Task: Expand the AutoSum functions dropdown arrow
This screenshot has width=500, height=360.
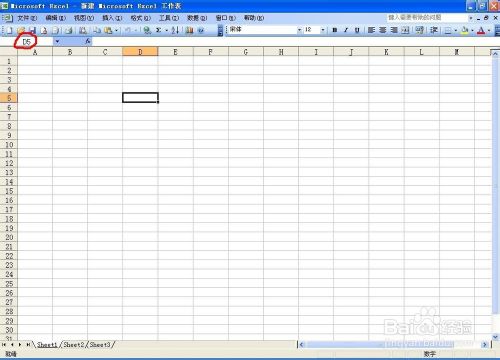Action: click(x=167, y=30)
